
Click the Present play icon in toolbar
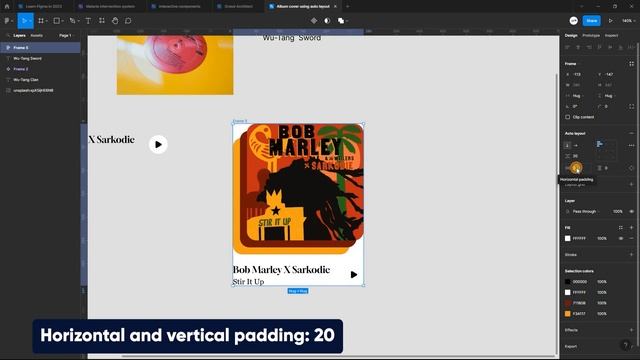click(611, 21)
